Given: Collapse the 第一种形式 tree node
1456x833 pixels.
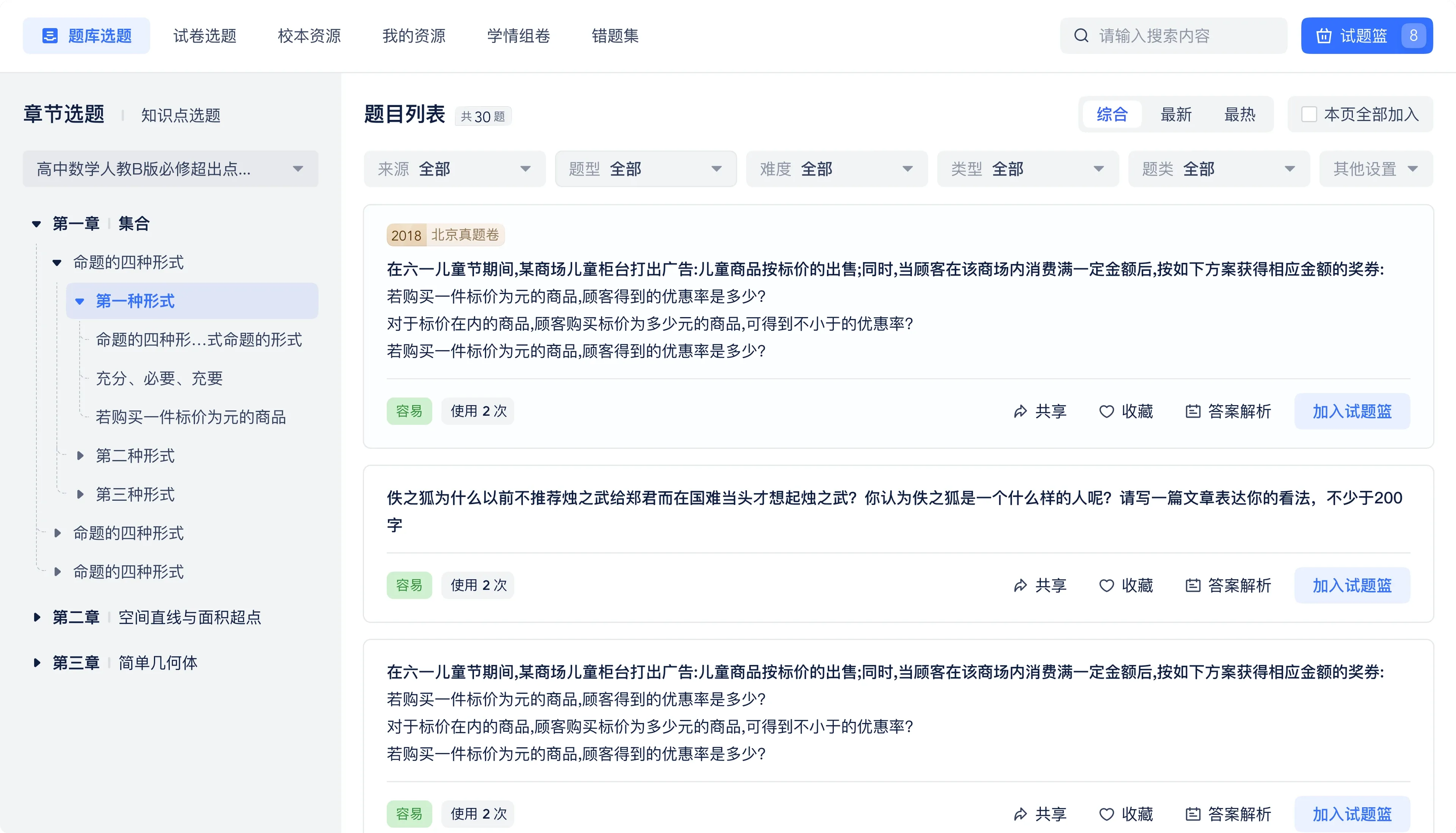Looking at the screenshot, I should click(80, 302).
